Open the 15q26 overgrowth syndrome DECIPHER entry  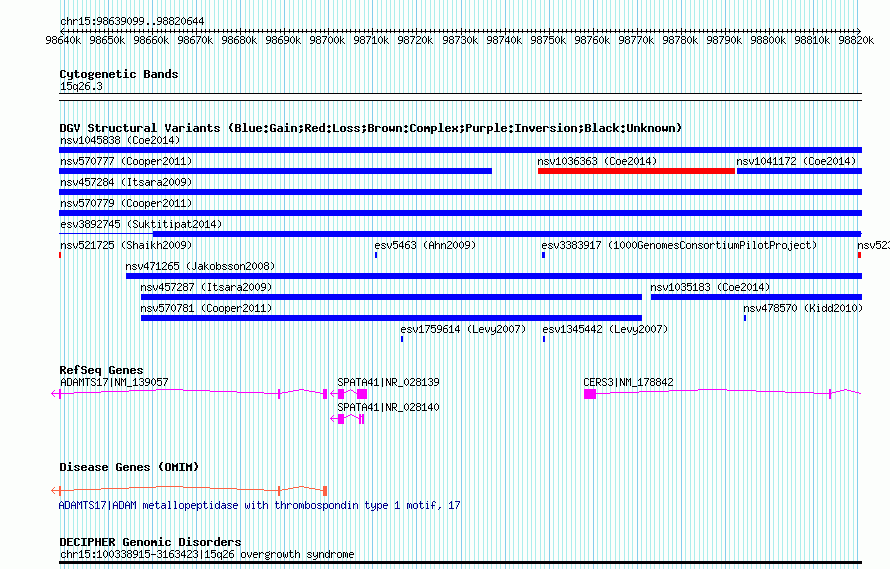(x=207, y=554)
